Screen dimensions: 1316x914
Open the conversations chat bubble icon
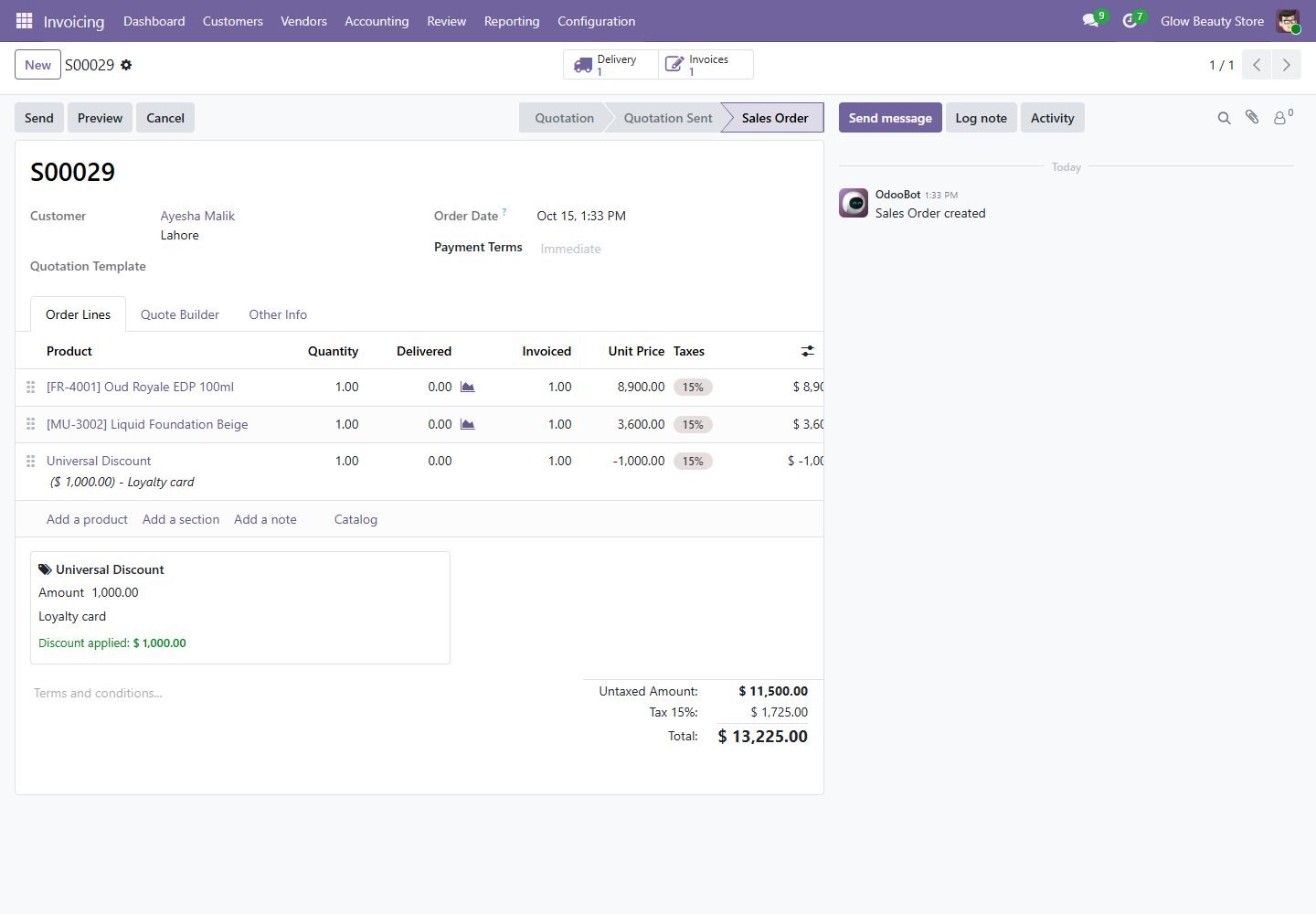click(1090, 21)
